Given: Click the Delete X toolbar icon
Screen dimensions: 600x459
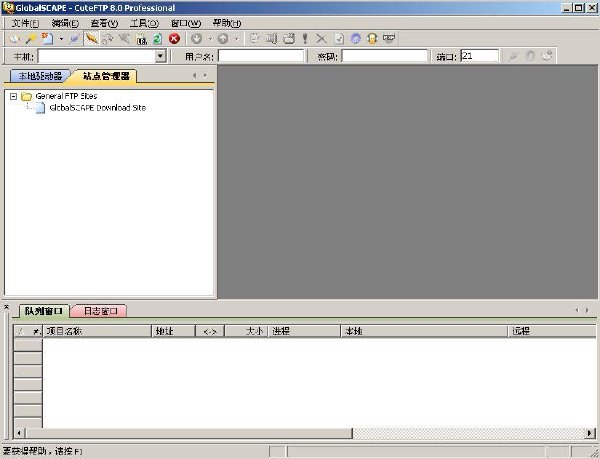Looking at the screenshot, I should click(321, 39).
